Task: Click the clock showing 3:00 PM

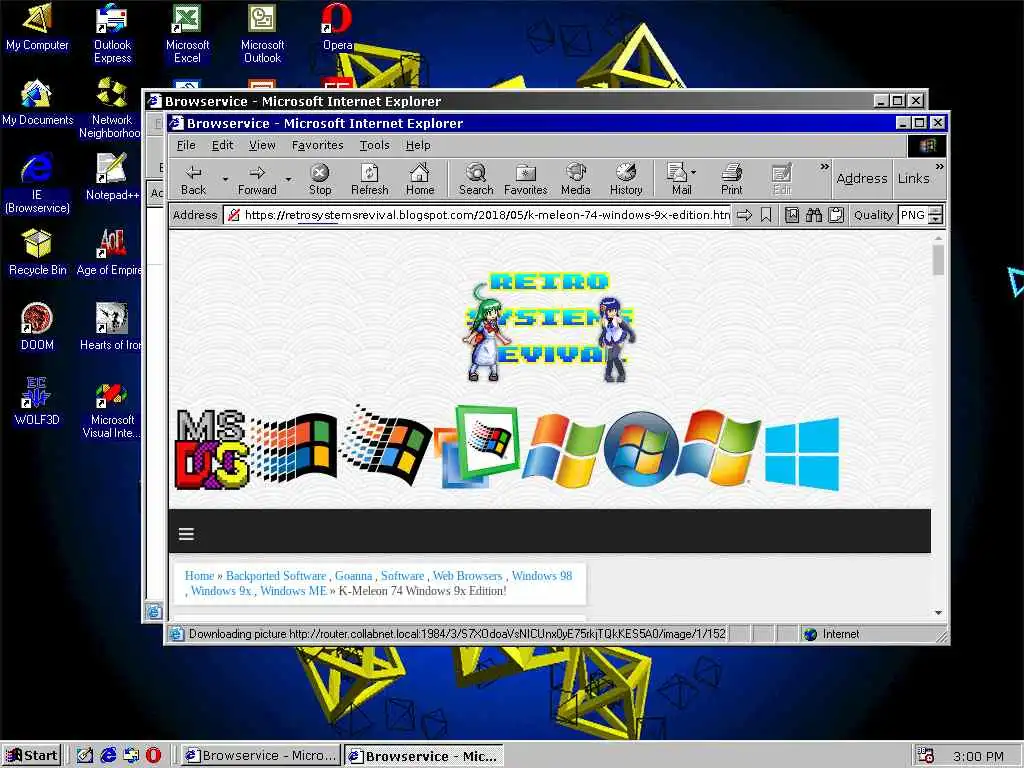Action: pos(978,756)
